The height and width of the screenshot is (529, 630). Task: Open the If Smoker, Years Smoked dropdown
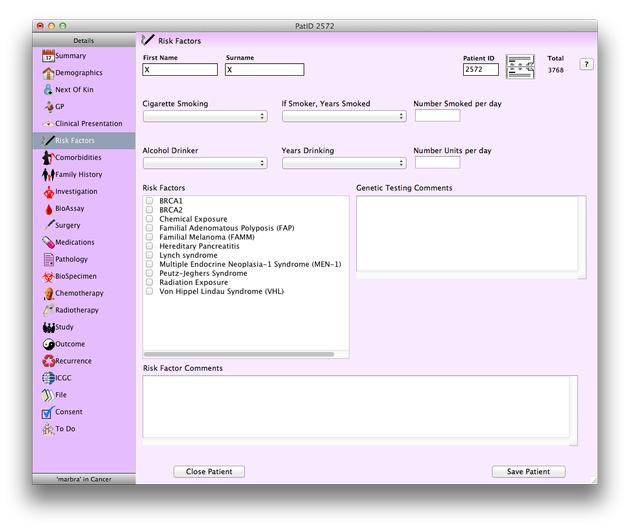click(x=344, y=116)
